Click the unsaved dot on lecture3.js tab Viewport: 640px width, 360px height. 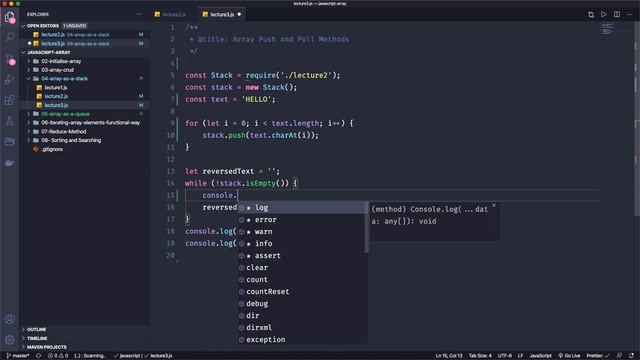239,14
